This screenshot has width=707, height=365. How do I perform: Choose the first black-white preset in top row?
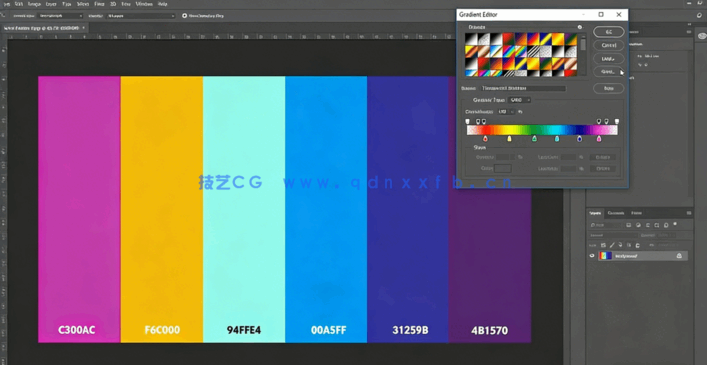(471, 39)
